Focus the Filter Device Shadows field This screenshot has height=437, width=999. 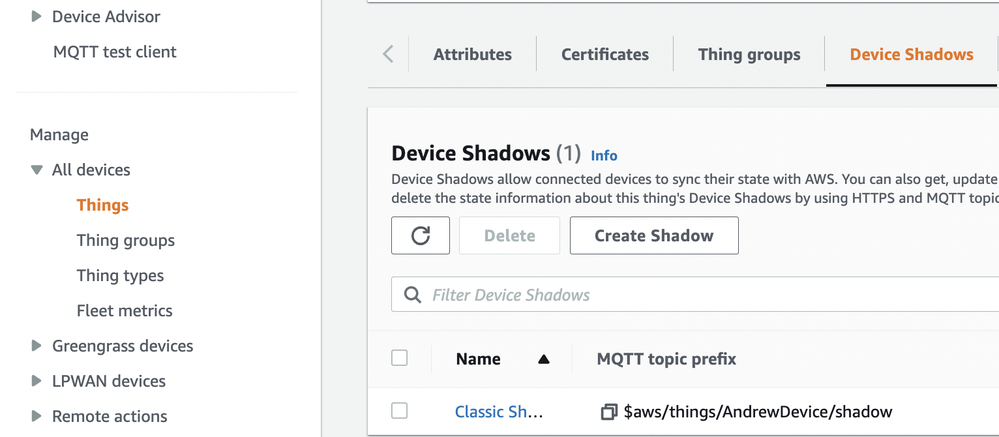coord(695,294)
